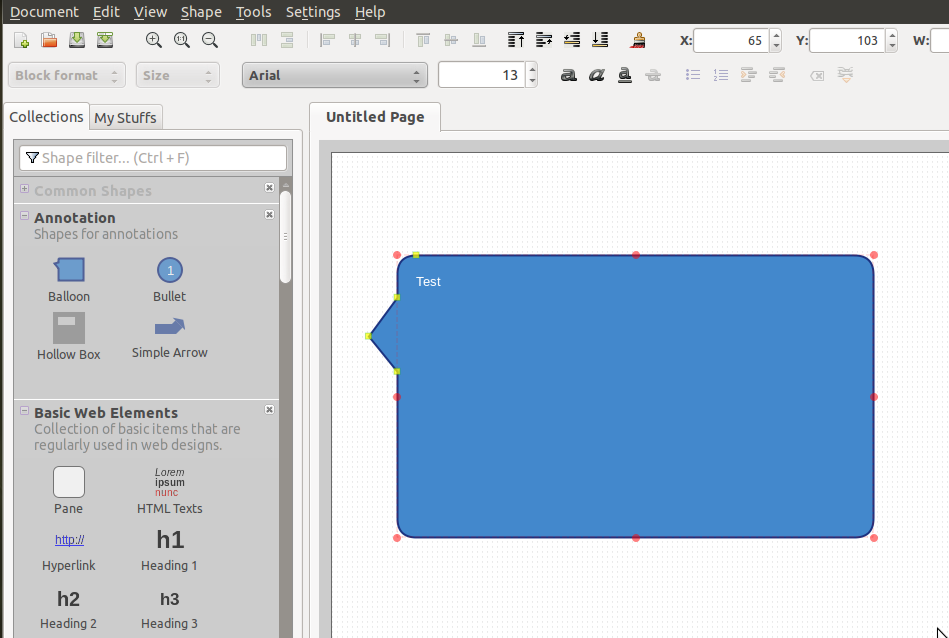
Task: Click the clean up formatting icon
Action: (x=845, y=75)
